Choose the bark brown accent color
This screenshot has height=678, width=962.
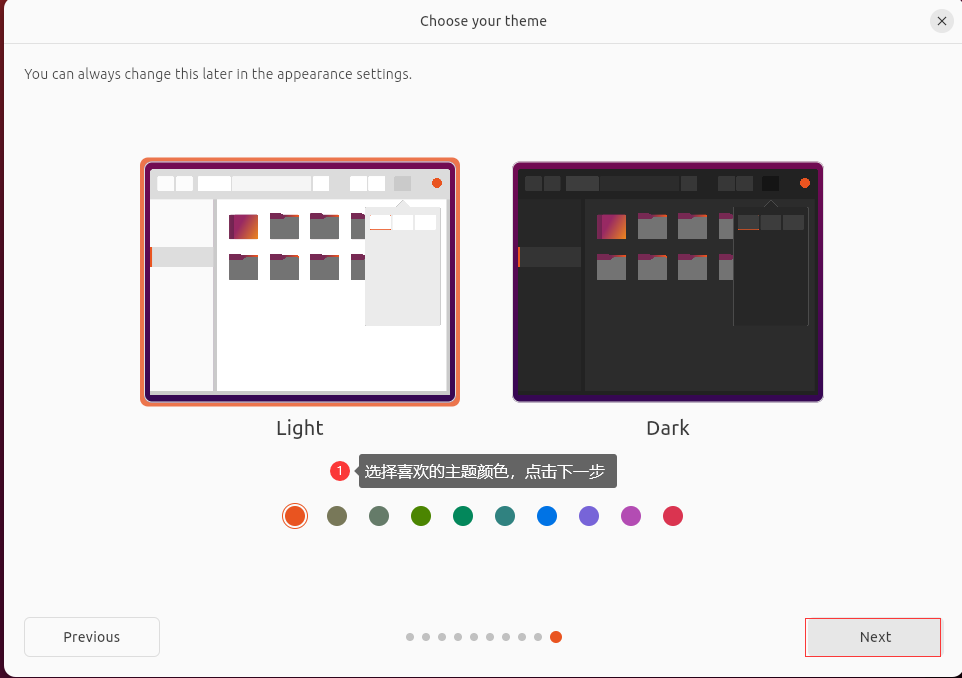[x=337, y=516]
